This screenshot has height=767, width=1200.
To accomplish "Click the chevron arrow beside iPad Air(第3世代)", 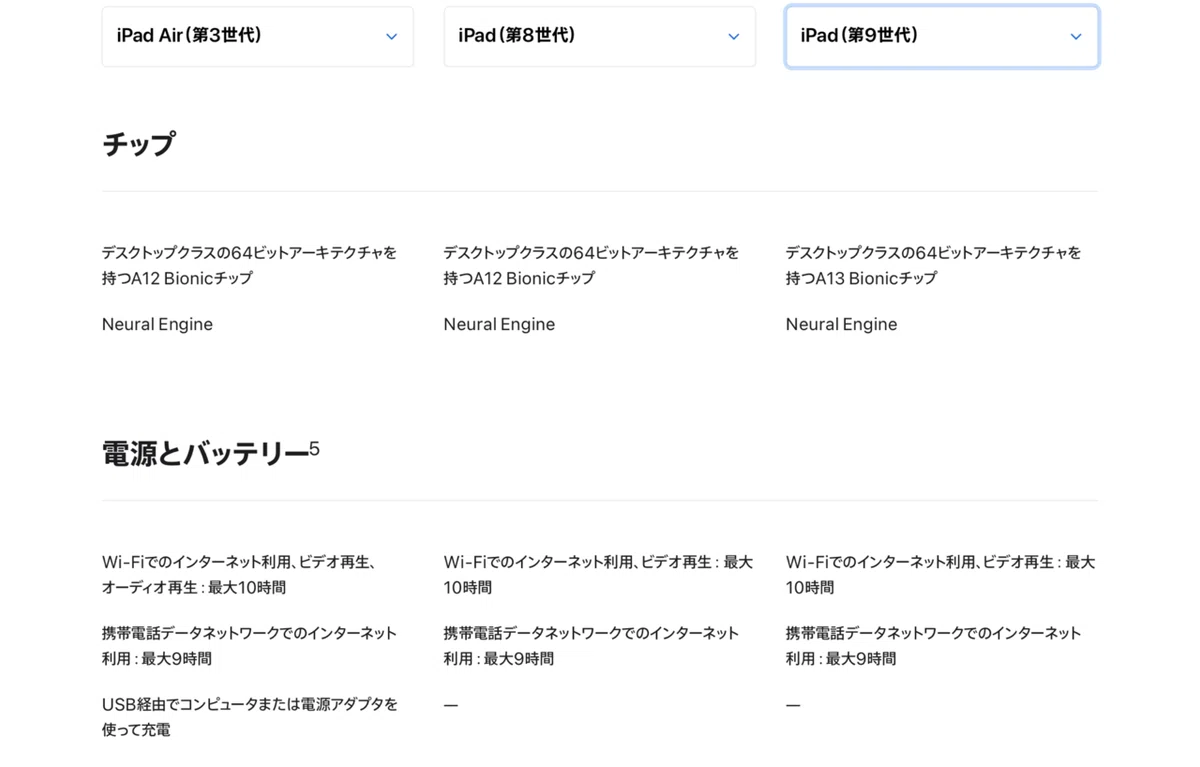I will pos(391,37).
